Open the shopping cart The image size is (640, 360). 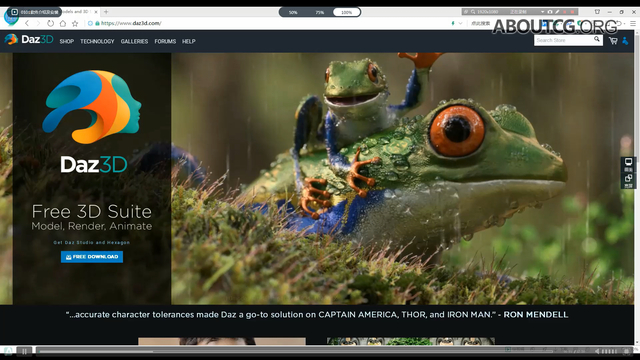[x=613, y=40]
